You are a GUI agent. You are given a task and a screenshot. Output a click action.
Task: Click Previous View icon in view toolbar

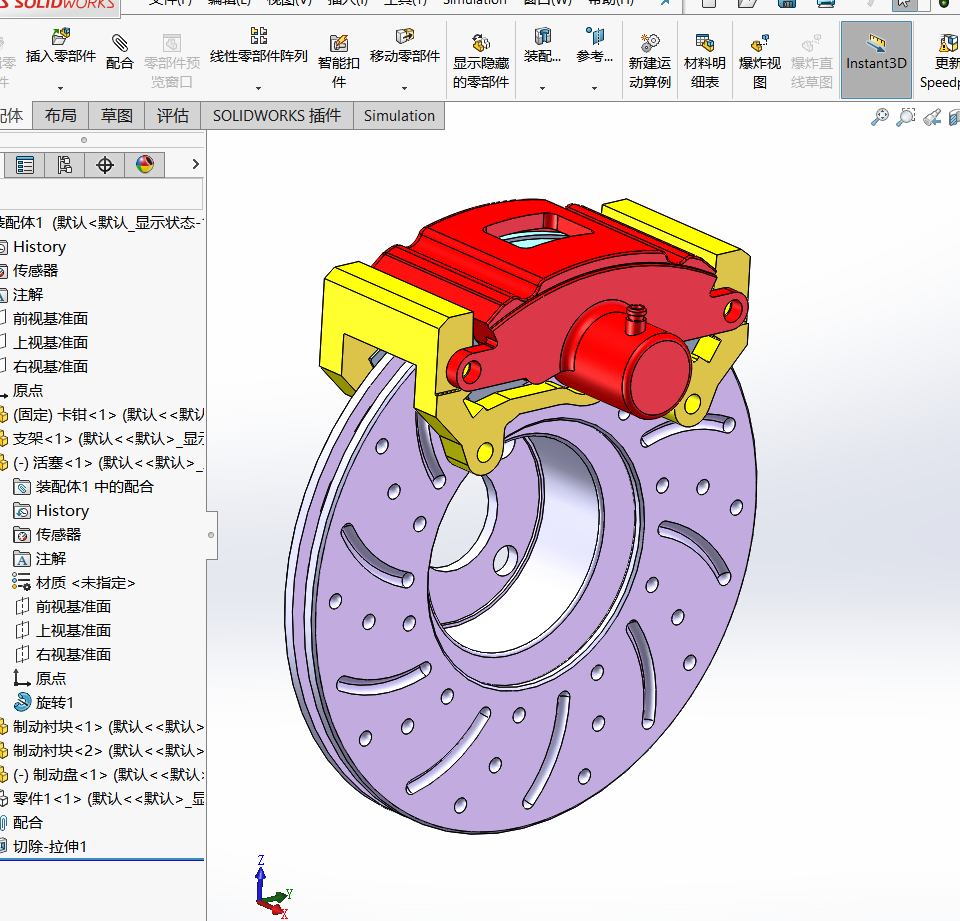932,117
